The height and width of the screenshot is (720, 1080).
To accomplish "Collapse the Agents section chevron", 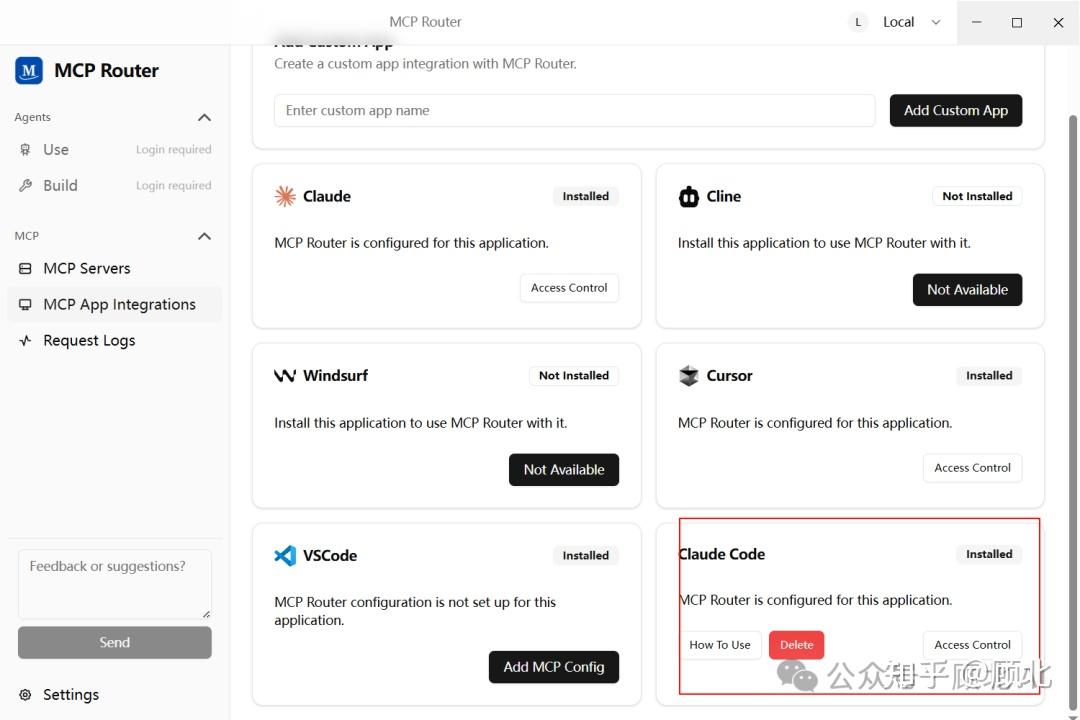I will pos(204,118).
